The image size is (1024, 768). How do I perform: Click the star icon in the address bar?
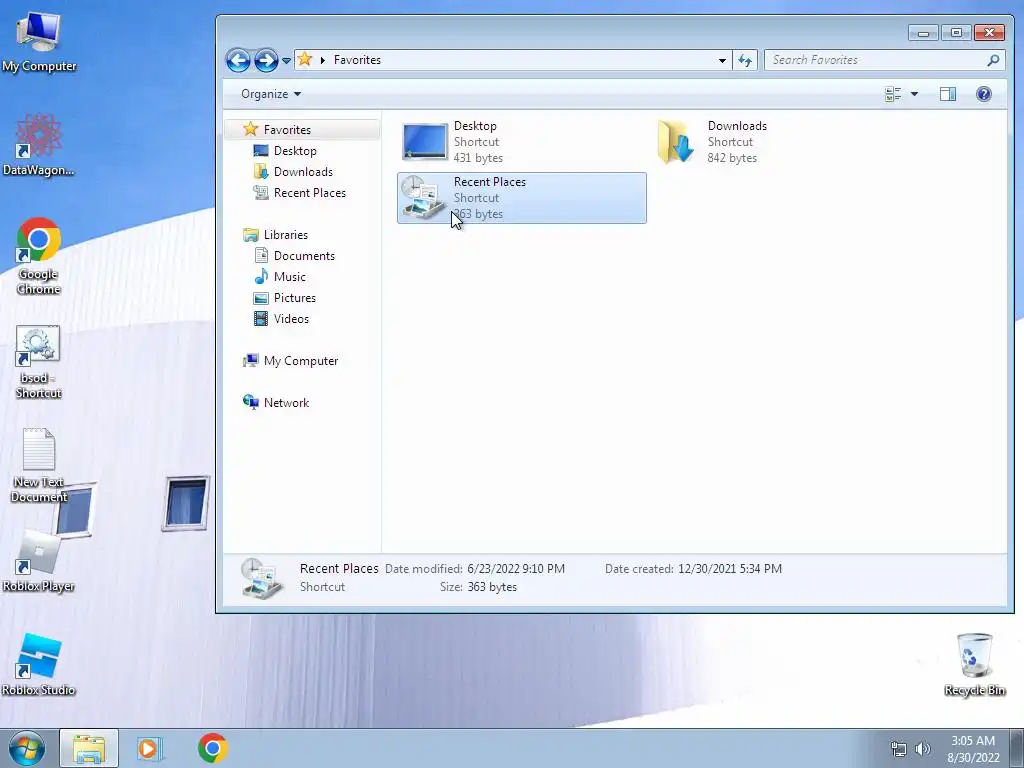(x=304, y=59)
